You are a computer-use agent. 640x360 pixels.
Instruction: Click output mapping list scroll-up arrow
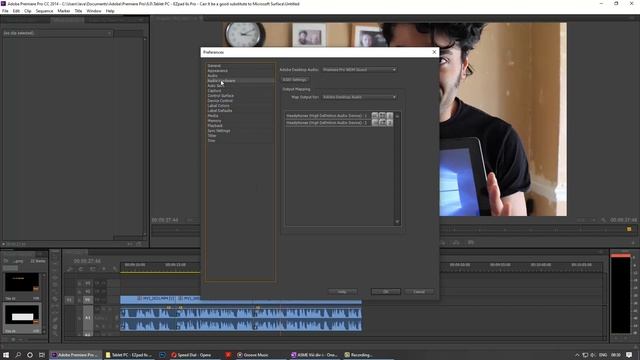point(397,116)
